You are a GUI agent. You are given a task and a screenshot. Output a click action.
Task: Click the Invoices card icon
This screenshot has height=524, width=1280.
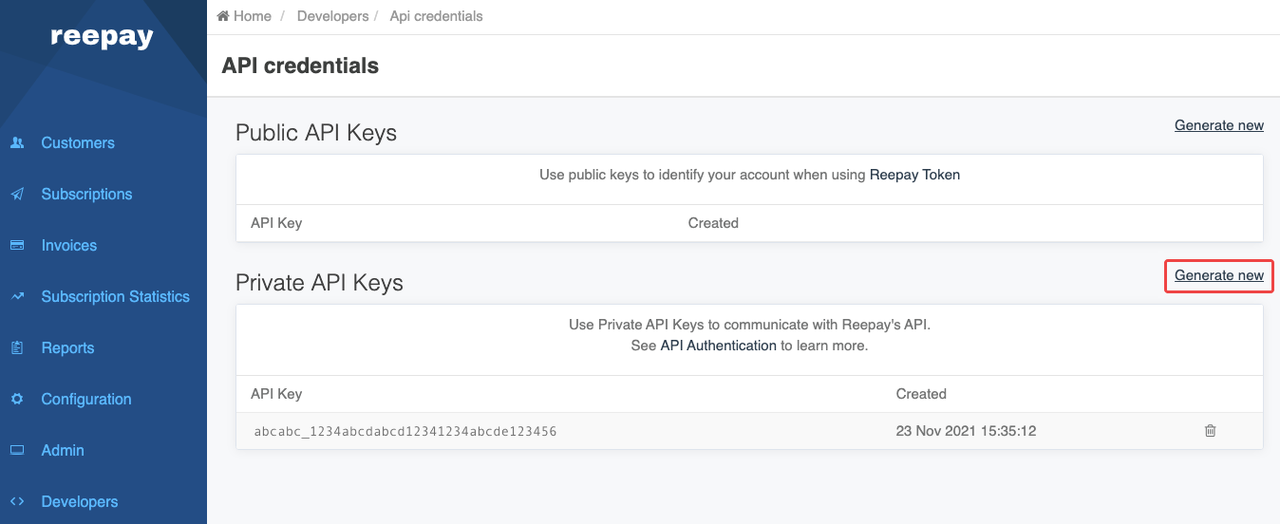click(x=17, y=245)
